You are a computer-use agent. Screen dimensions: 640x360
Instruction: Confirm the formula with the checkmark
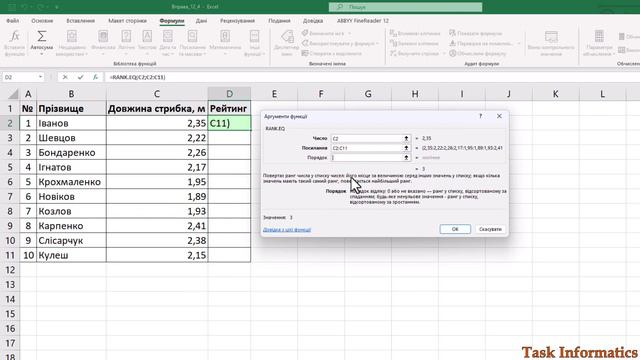(x=80, y=77)
